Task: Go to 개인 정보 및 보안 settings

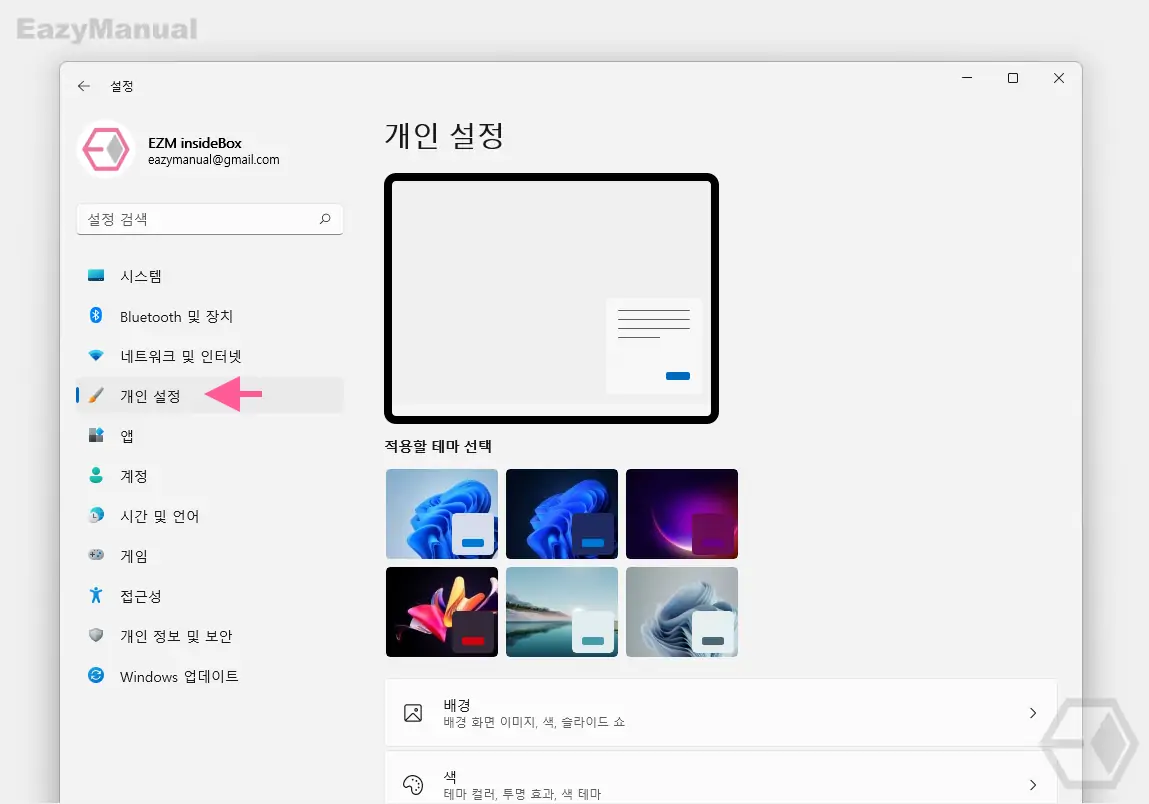Action: click(x=210, y=635)
